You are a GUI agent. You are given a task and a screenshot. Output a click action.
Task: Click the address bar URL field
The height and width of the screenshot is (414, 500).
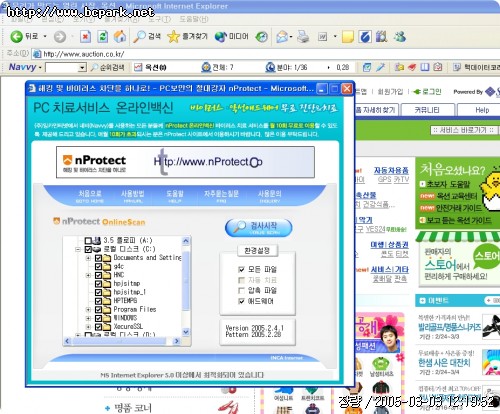tap(267, 54)
